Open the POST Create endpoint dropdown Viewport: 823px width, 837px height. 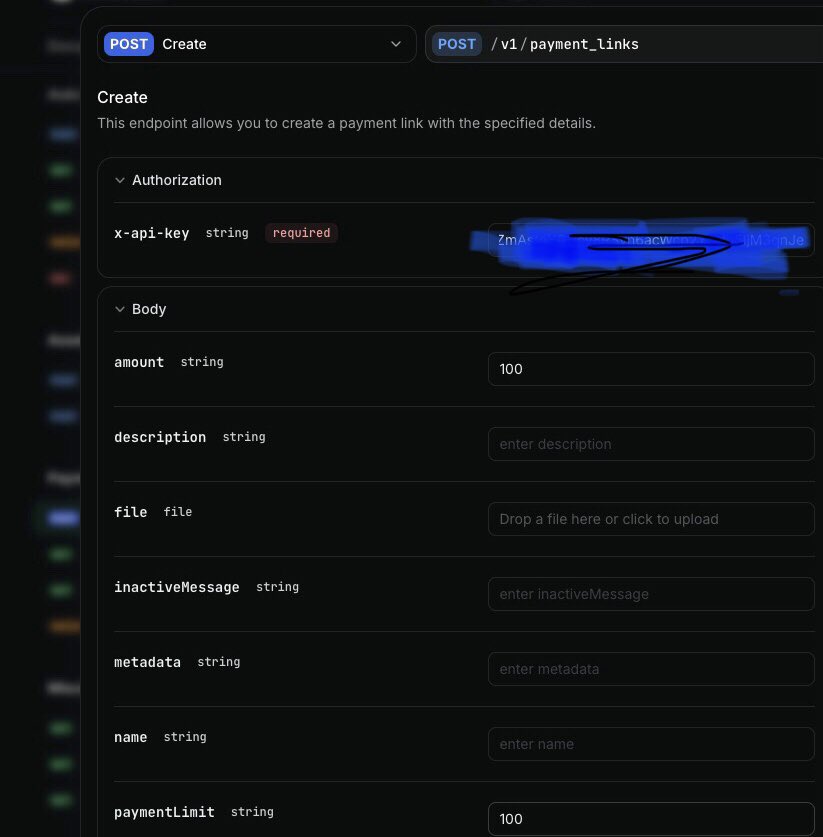(257, 44)
